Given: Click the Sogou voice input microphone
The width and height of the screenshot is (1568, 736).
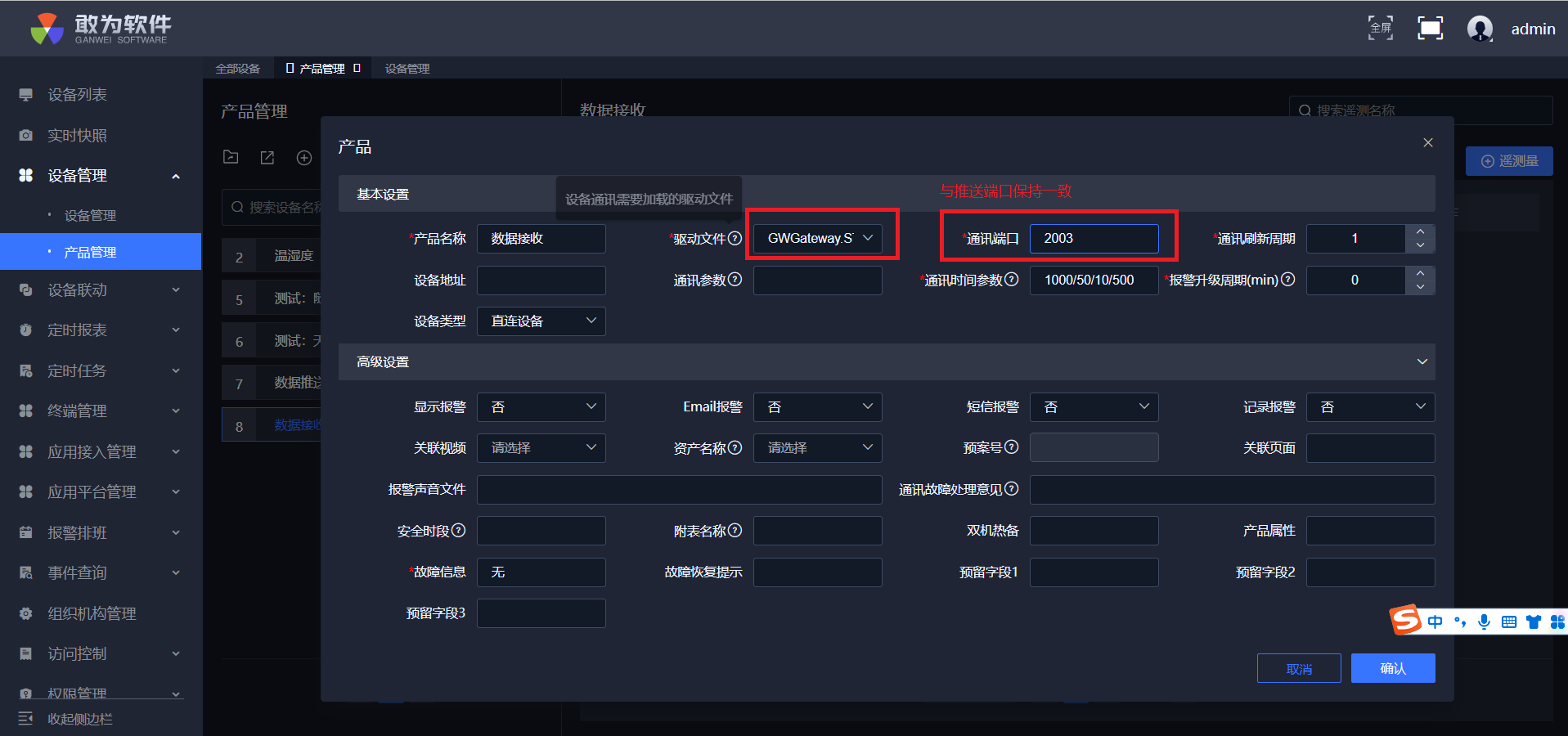Looking at the screenshot, I should click(x=1484, y=622).
